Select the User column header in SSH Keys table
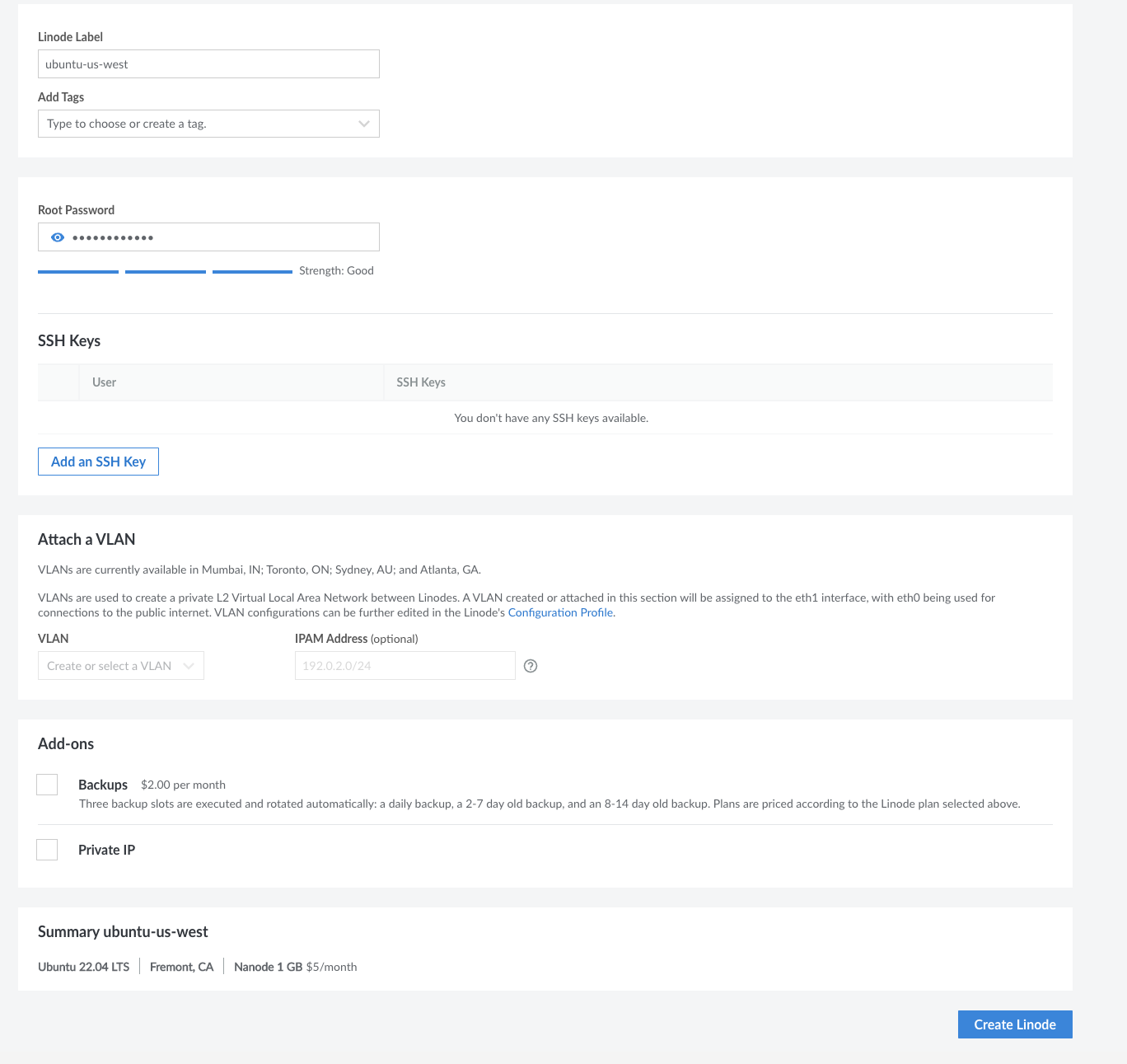Viewport: 1127px width, 1064px height. [x=104, y=382]
